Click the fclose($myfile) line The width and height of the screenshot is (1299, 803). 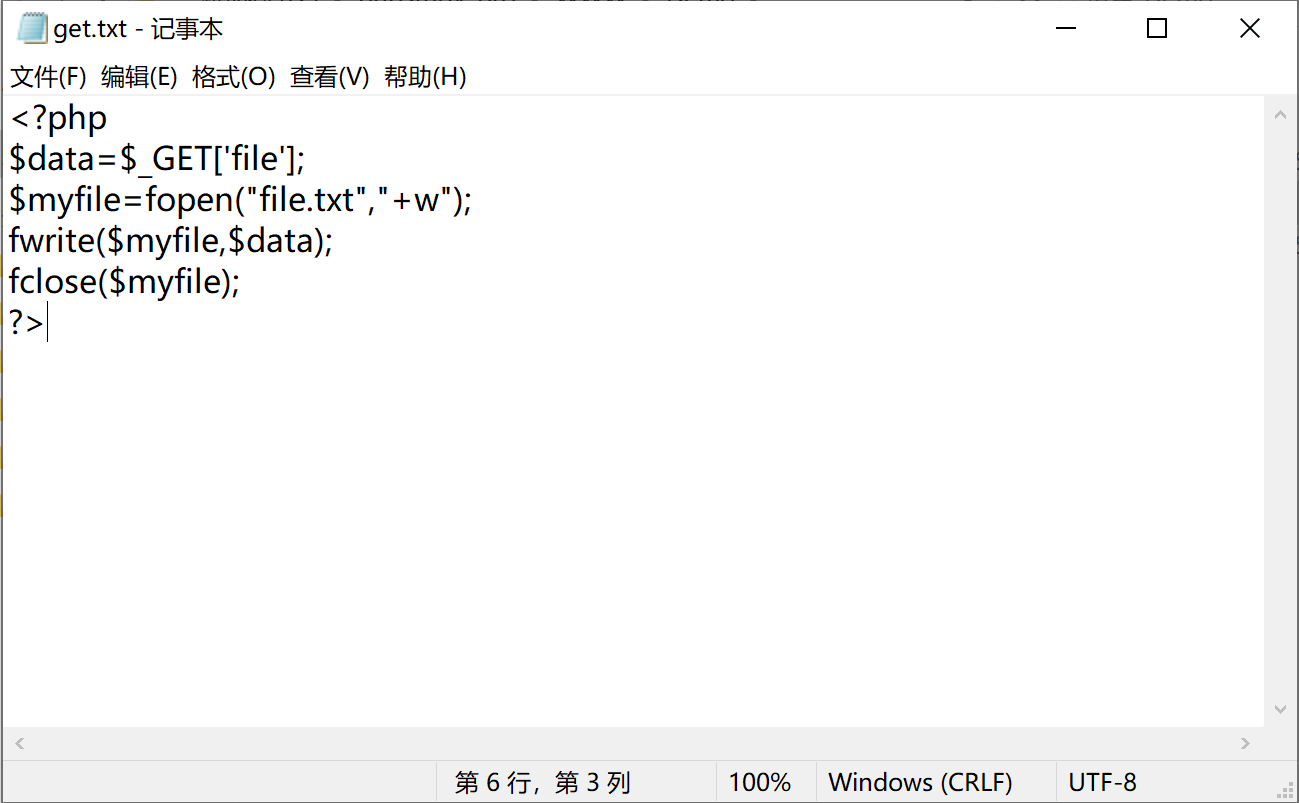tap(125, 283)
